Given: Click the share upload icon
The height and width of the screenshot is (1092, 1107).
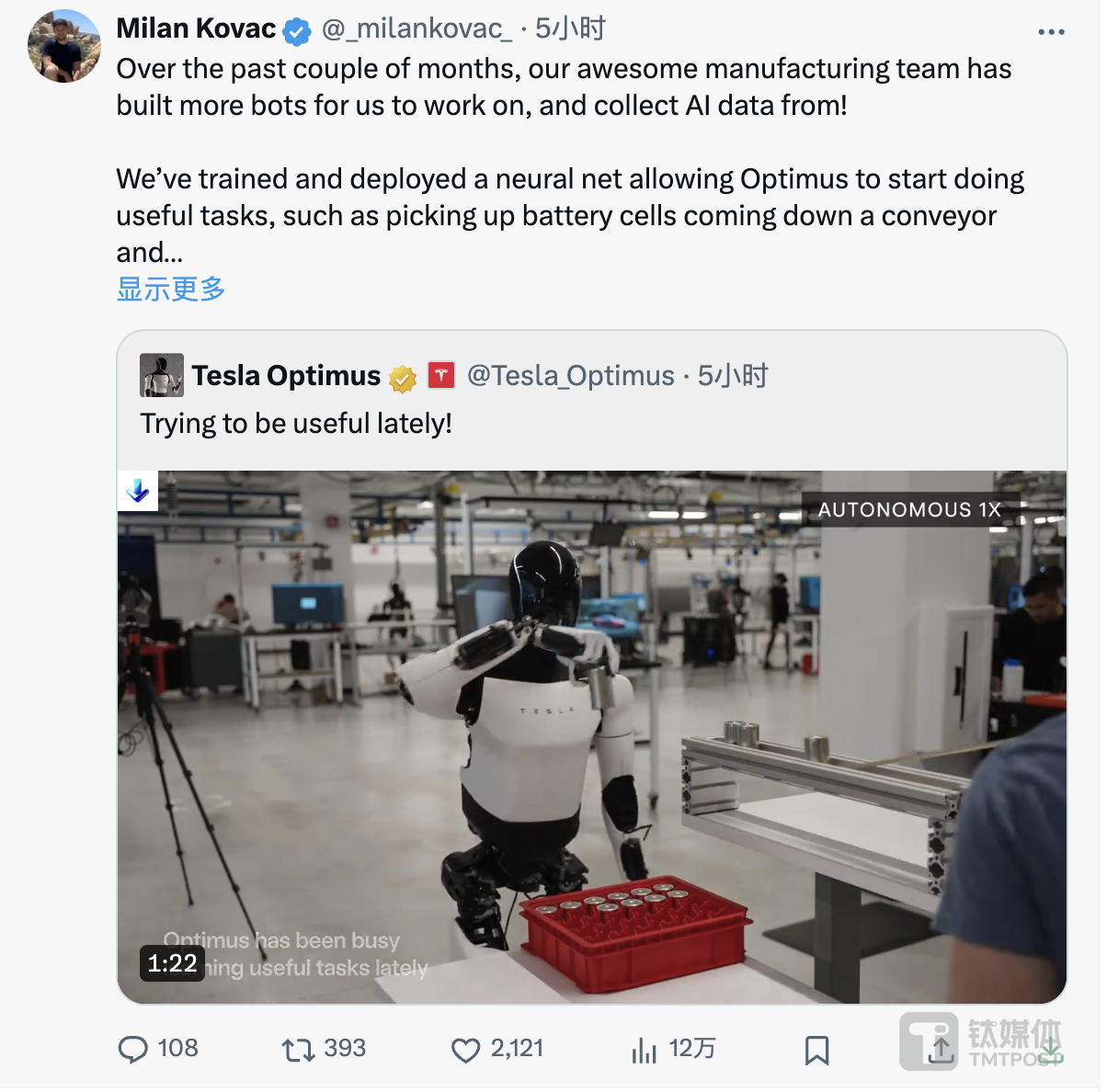Looking at the screenshot, I should tap(941, 1050).
